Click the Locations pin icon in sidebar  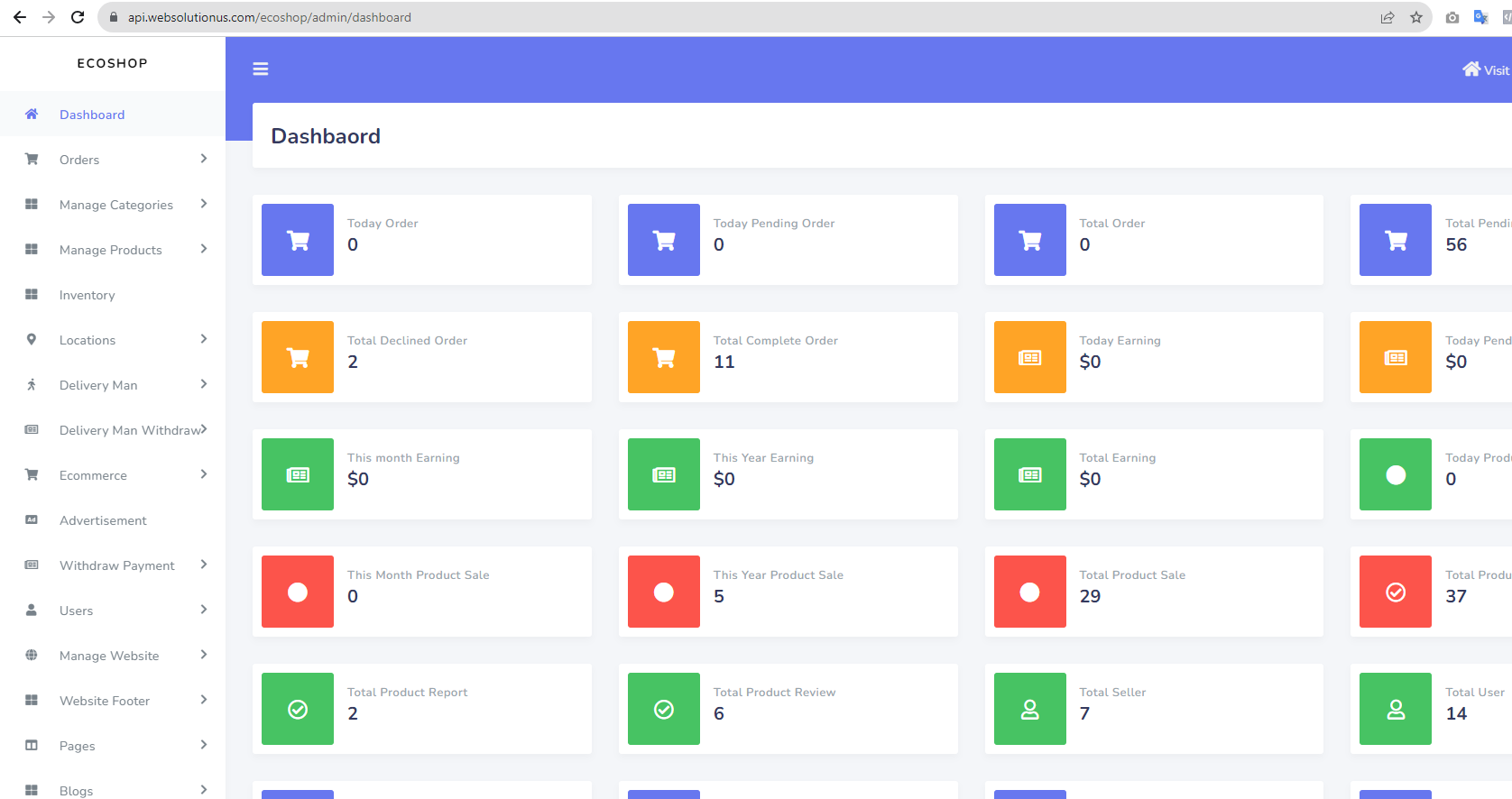coord(32,339)
